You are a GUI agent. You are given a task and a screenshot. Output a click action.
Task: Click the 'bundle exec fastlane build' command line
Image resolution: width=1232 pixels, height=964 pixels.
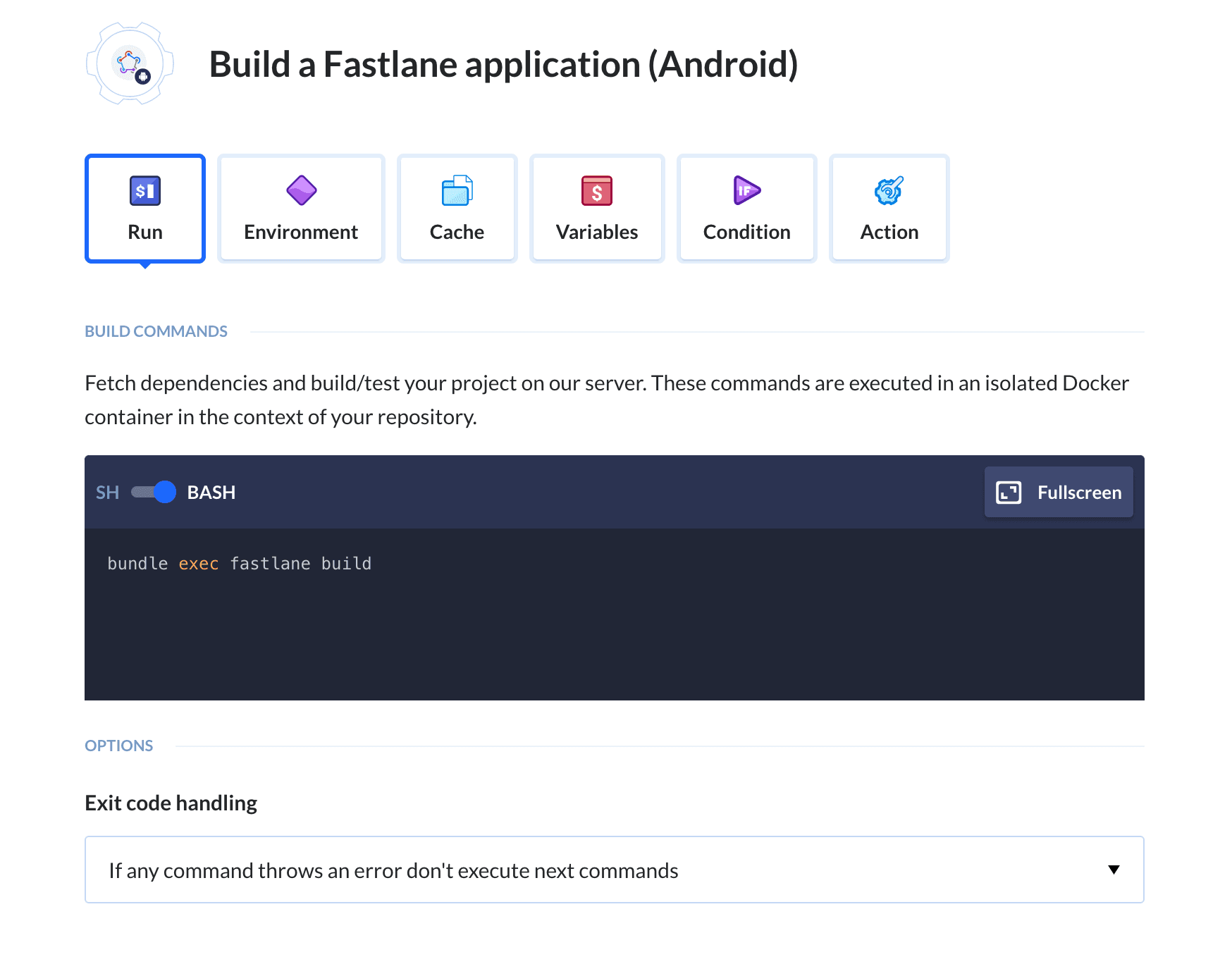click(240, 564)
